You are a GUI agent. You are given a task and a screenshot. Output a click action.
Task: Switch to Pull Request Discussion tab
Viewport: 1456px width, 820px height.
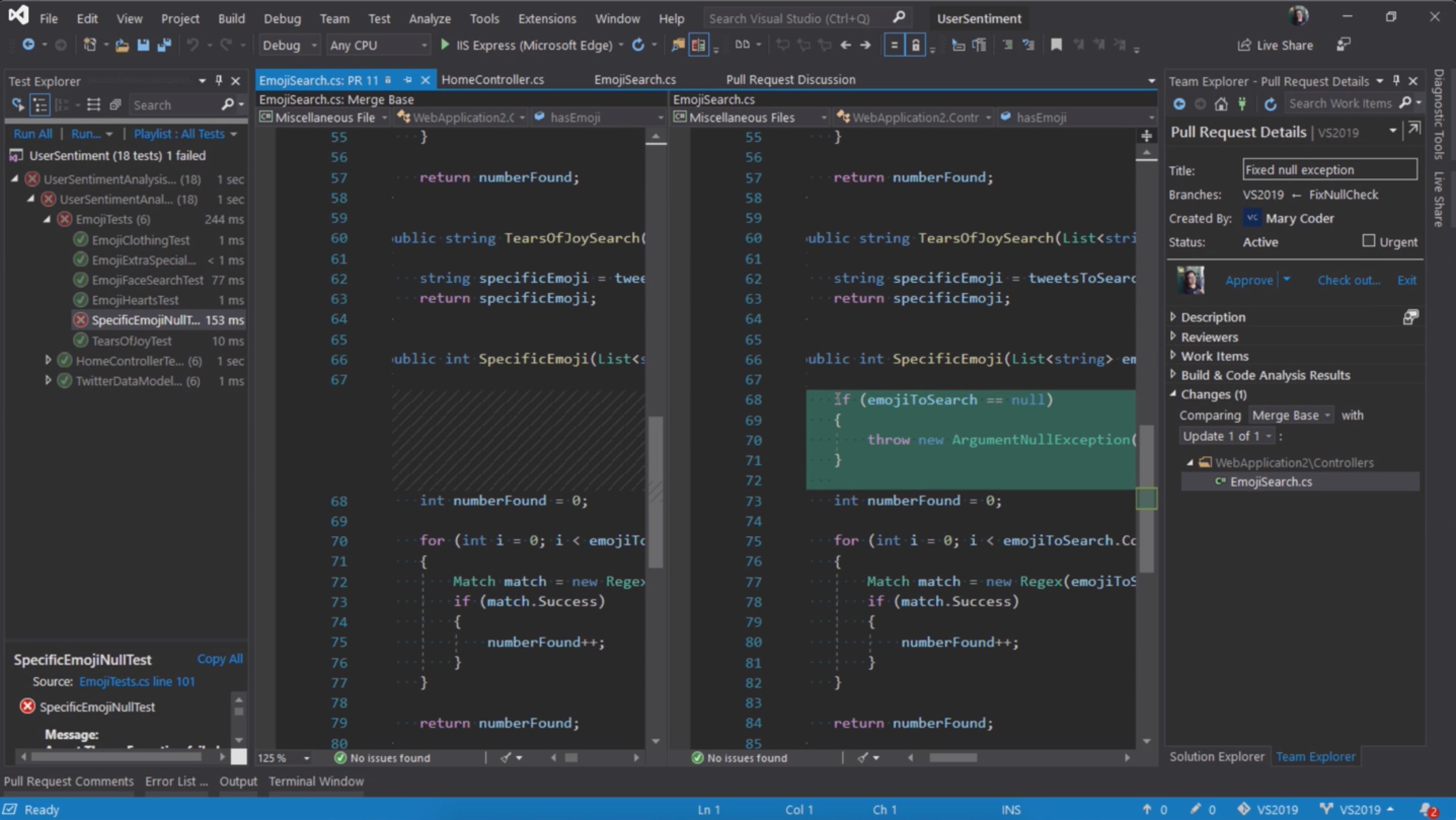(x=790, y=79)
